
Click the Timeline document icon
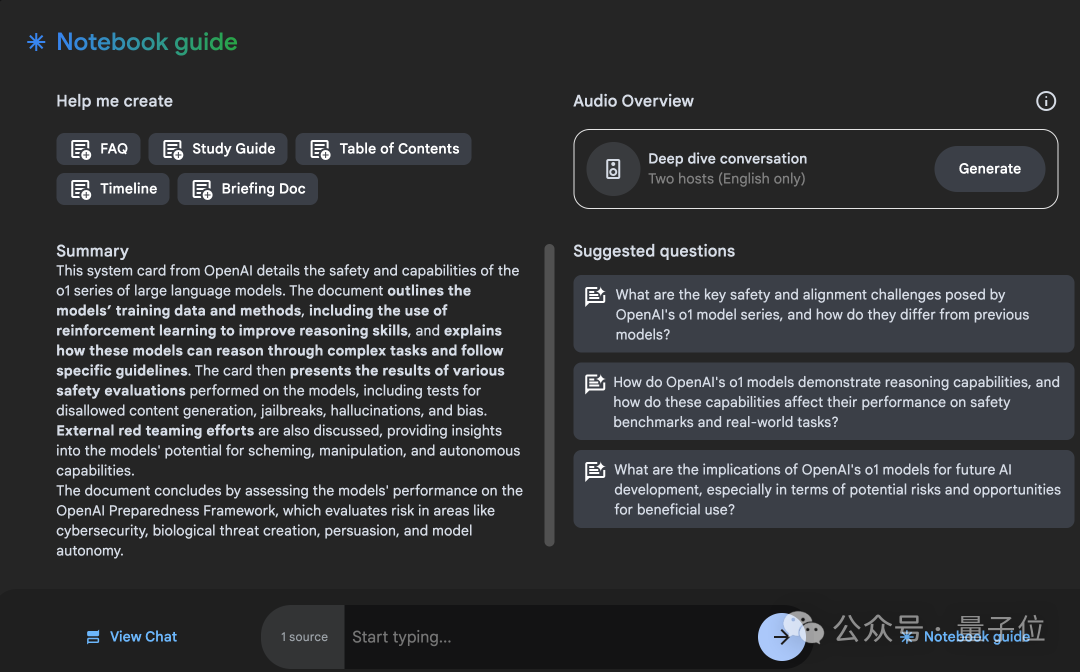pos(81,190)
